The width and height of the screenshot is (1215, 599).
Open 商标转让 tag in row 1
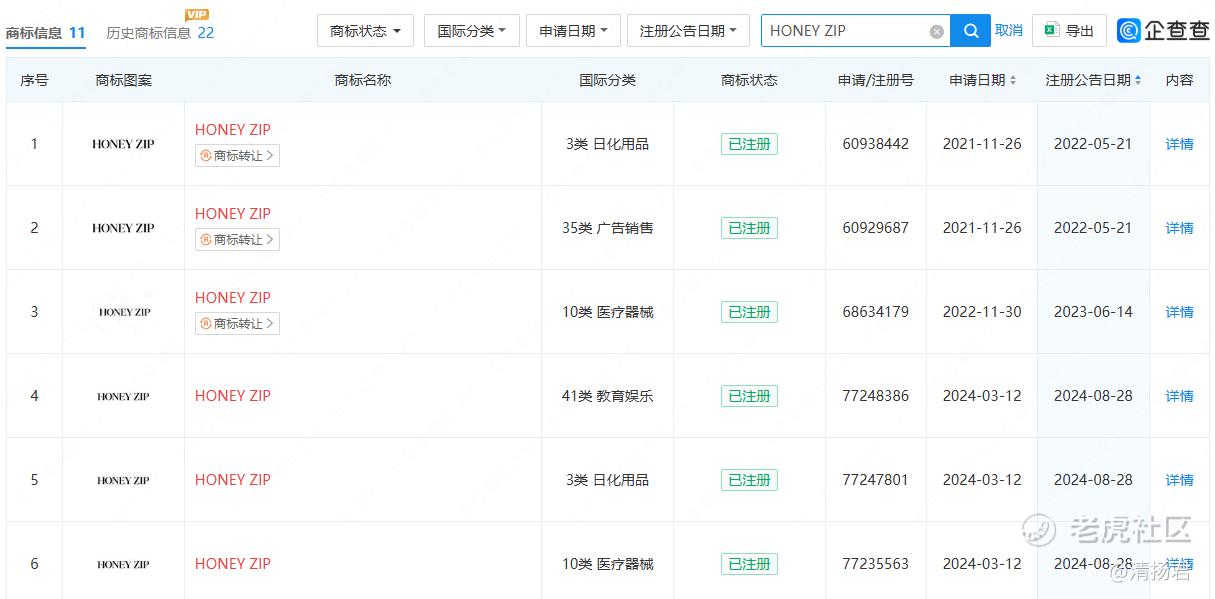237,155
